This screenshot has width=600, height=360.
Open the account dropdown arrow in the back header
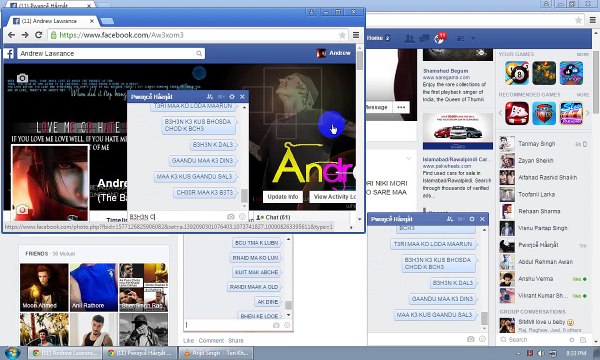[x=473, y=38]
